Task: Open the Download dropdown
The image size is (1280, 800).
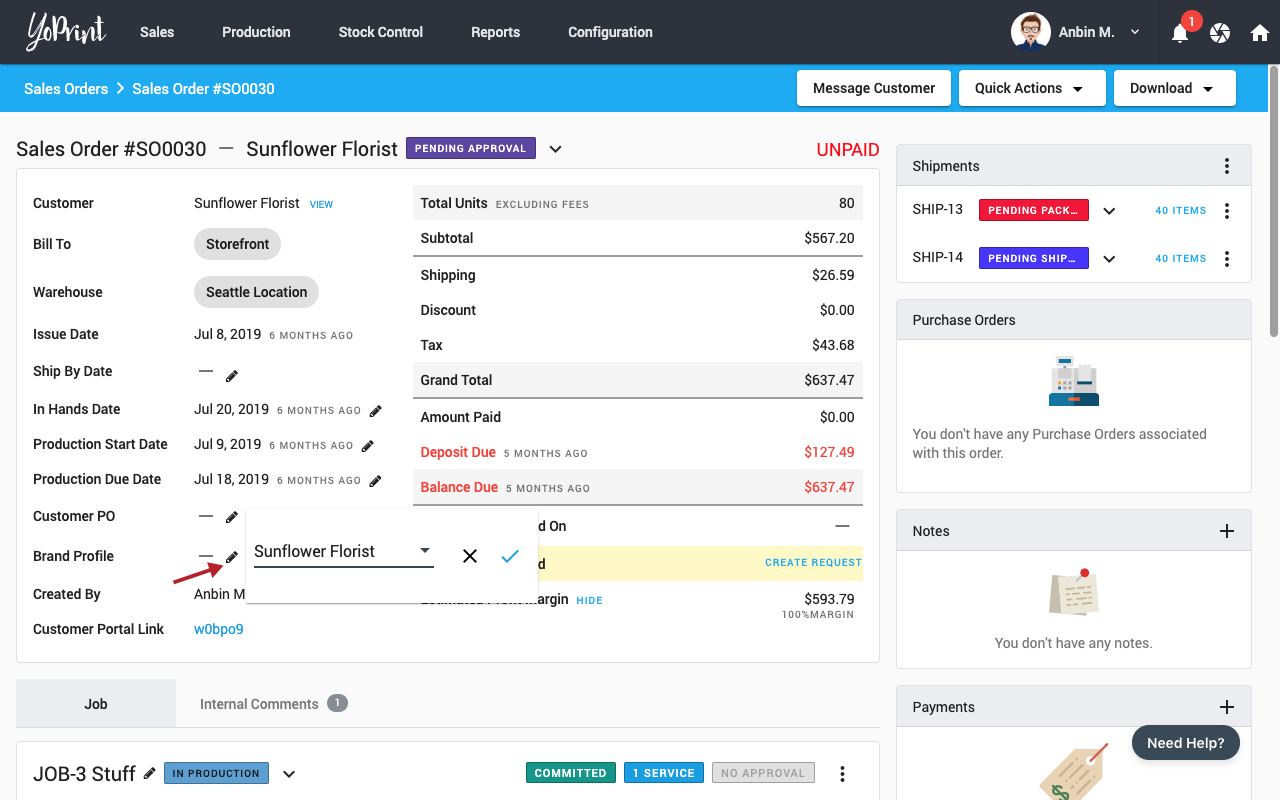Action: [x=1175, y=88]
